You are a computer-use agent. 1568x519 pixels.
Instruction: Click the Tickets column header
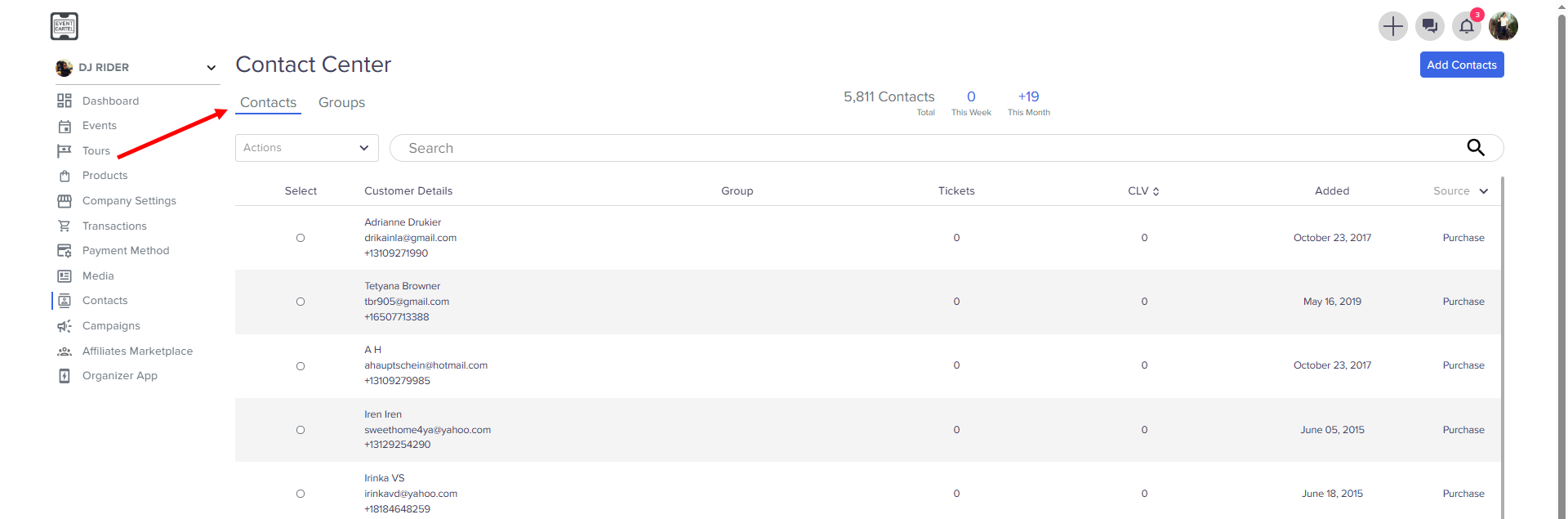click(x=956, y=191)
